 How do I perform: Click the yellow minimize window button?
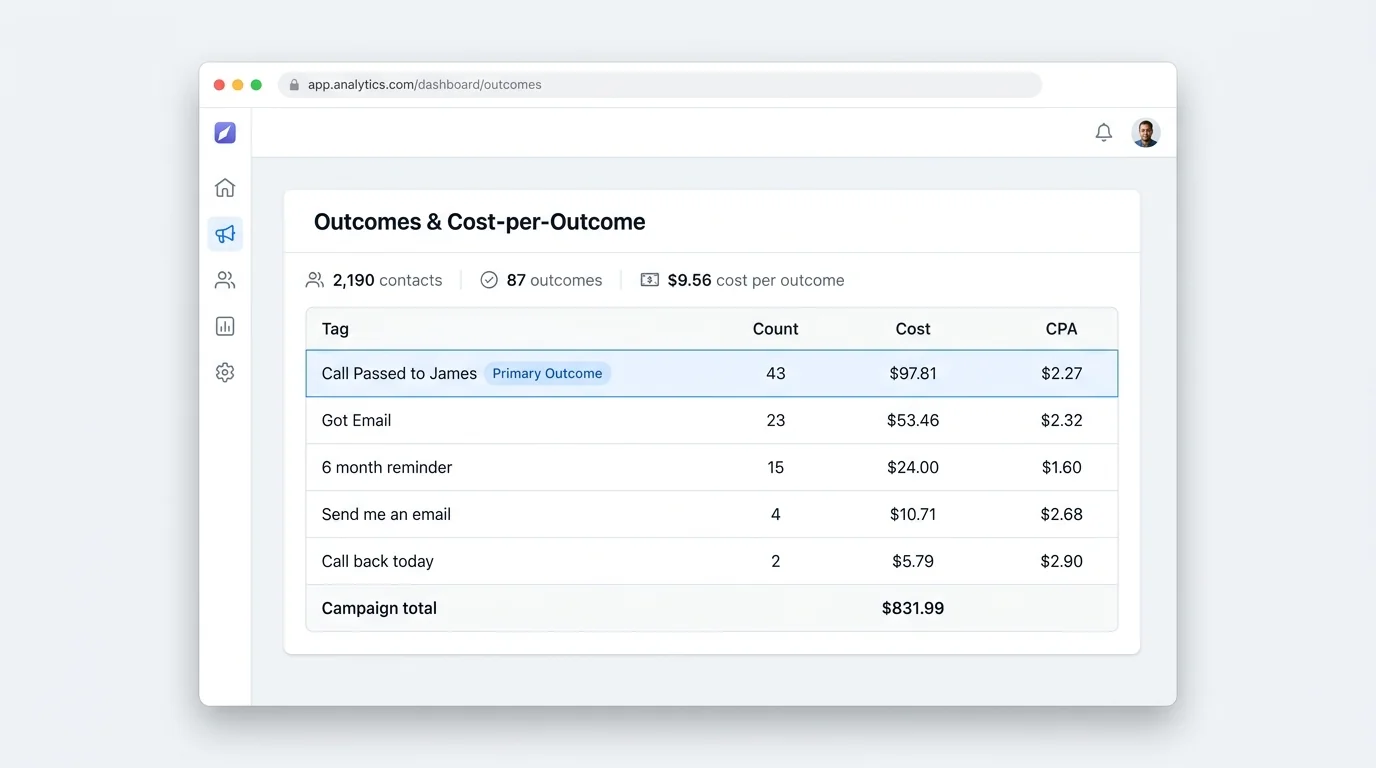(x=238, y=85)
